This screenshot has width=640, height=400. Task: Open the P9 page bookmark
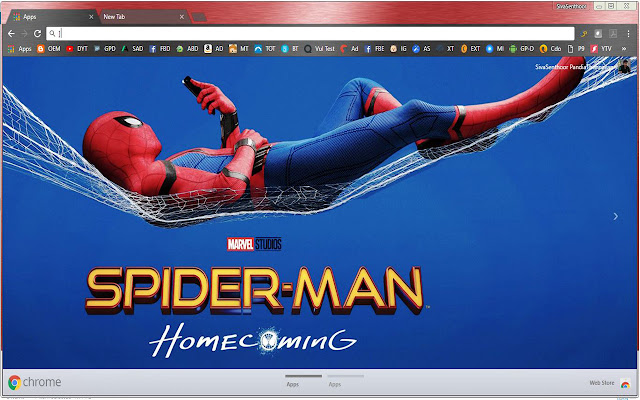576,49
